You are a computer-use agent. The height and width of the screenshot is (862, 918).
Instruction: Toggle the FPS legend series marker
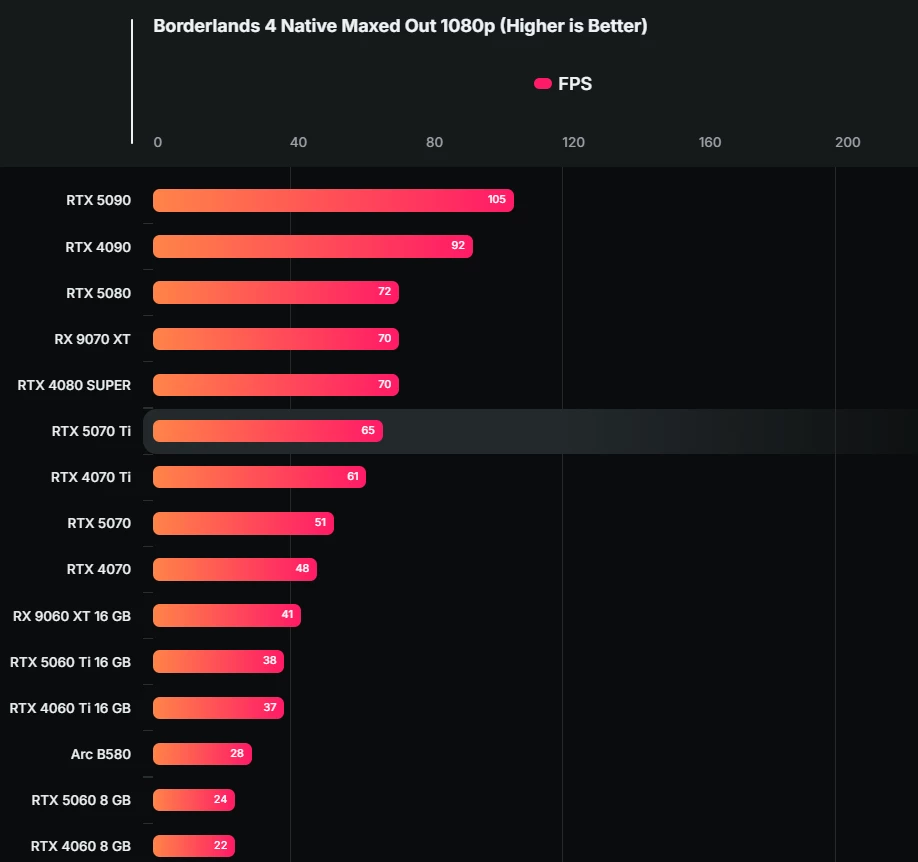tap(563, 84)
